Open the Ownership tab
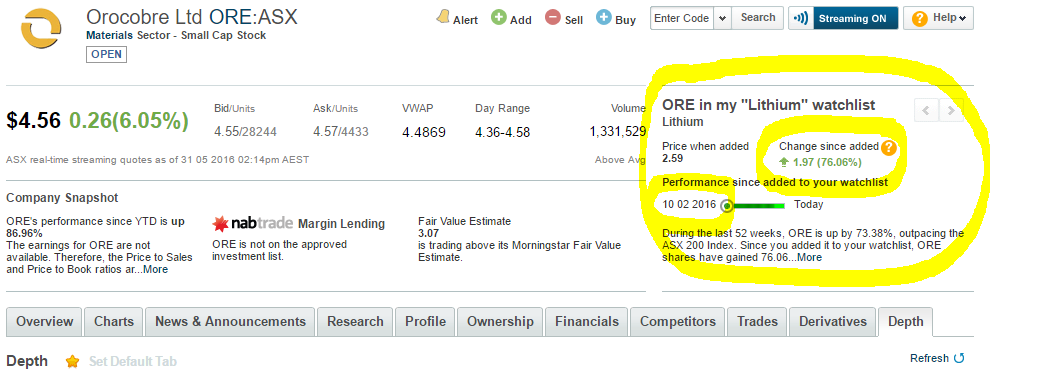This screenshot has width=1044, height=371. point(500,322)
